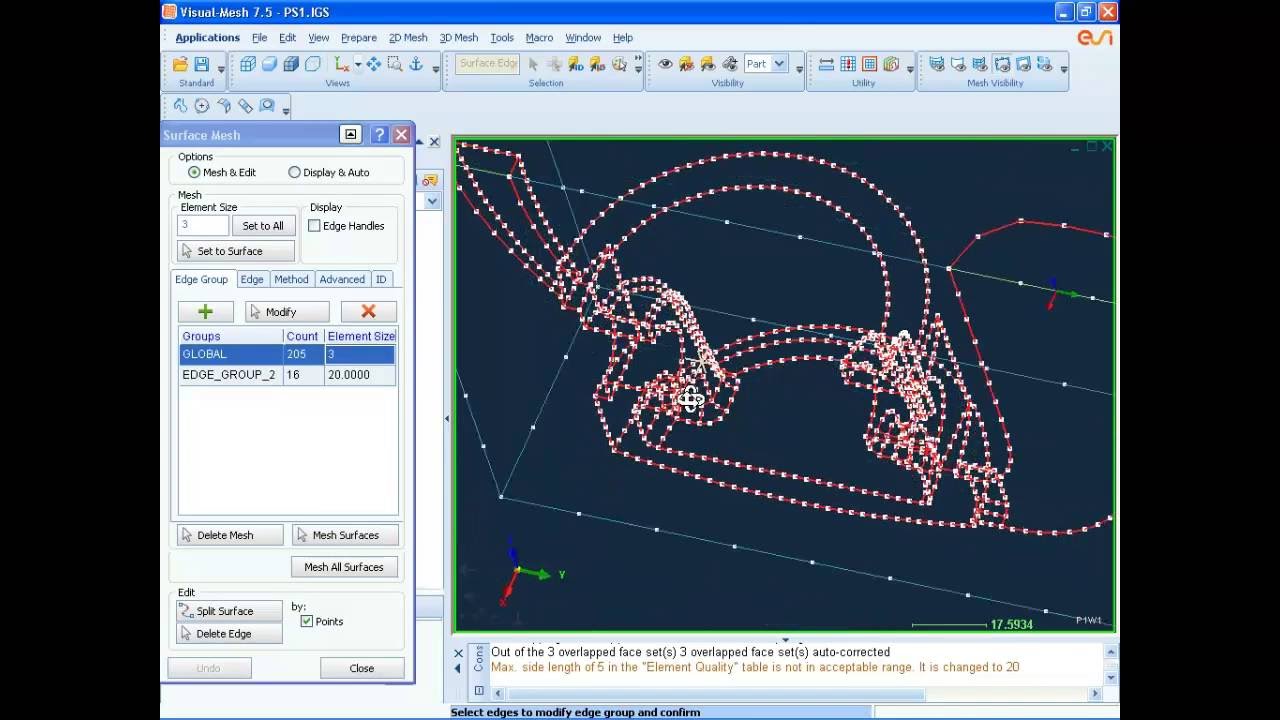The width and height of the screenshot is (1280, 720).
Task: Pin the Surface Mesh dialog
Action: pos(350,134)
